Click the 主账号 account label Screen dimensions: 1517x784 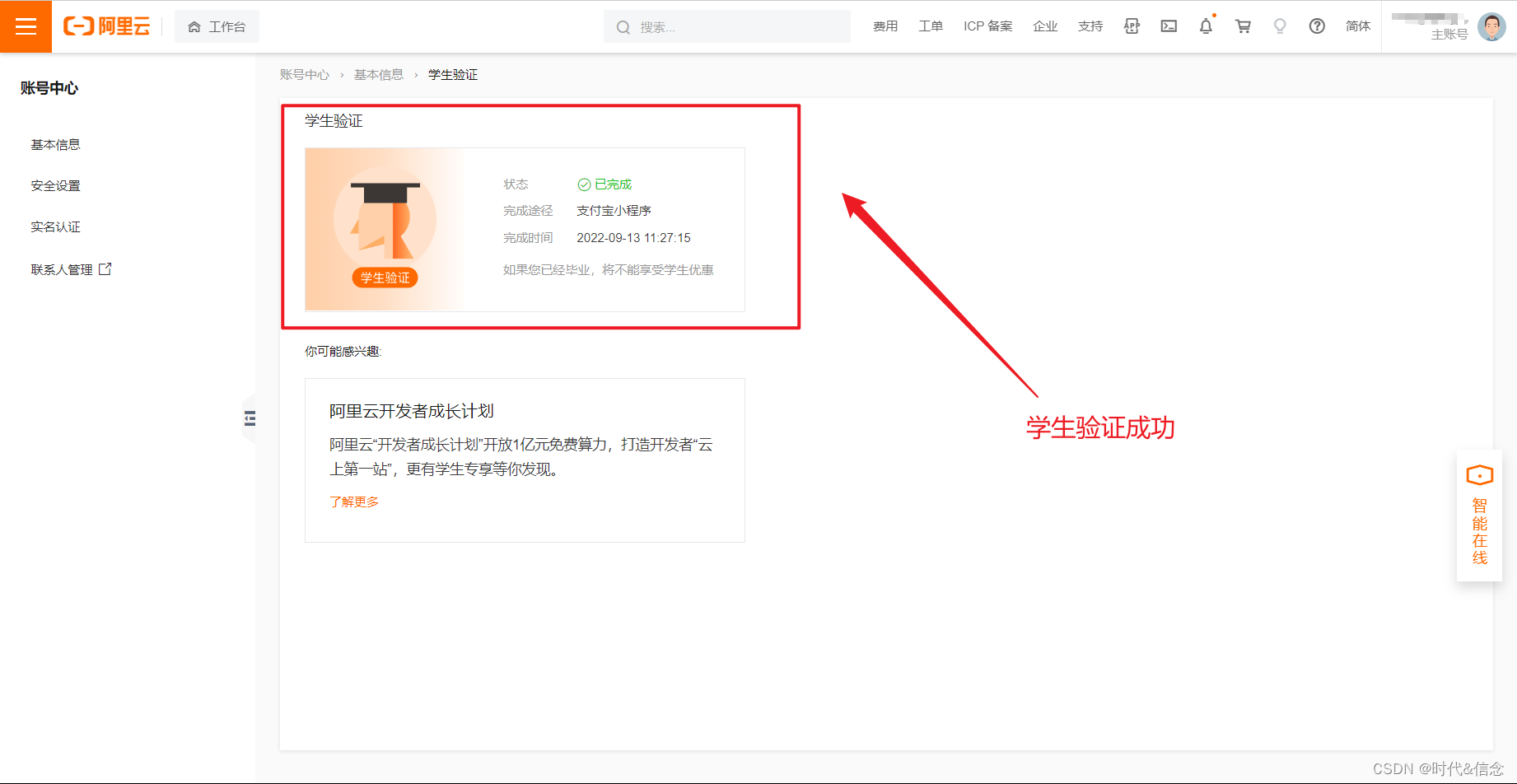point(1449,34)
